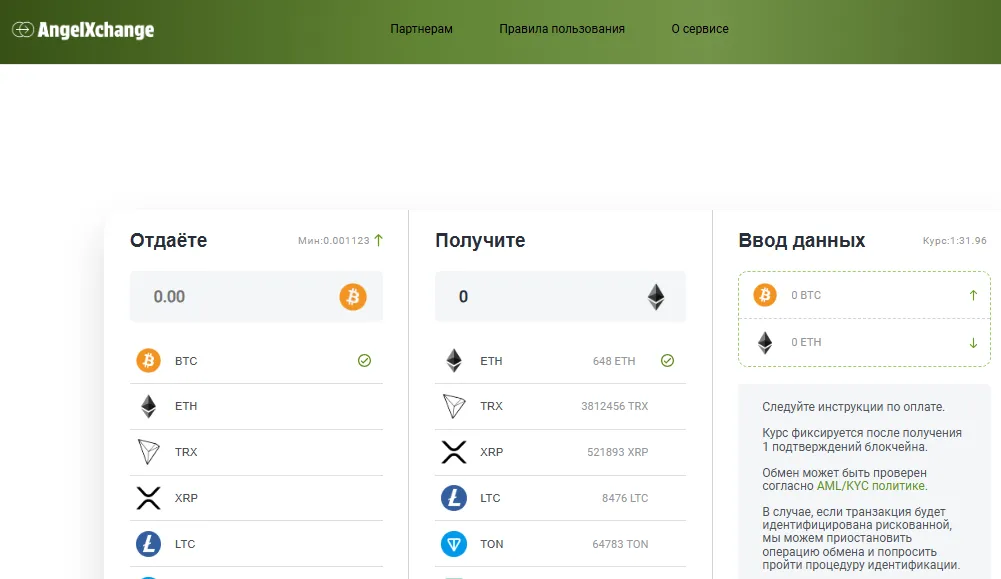Click the 8476 LTC reserve value
This screenshot has width=1001, height=579.
pyautogui.click(x=625, y=498)
